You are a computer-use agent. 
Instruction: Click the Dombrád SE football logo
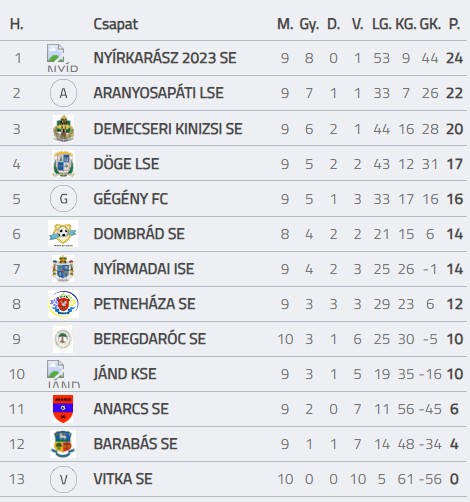63,234
